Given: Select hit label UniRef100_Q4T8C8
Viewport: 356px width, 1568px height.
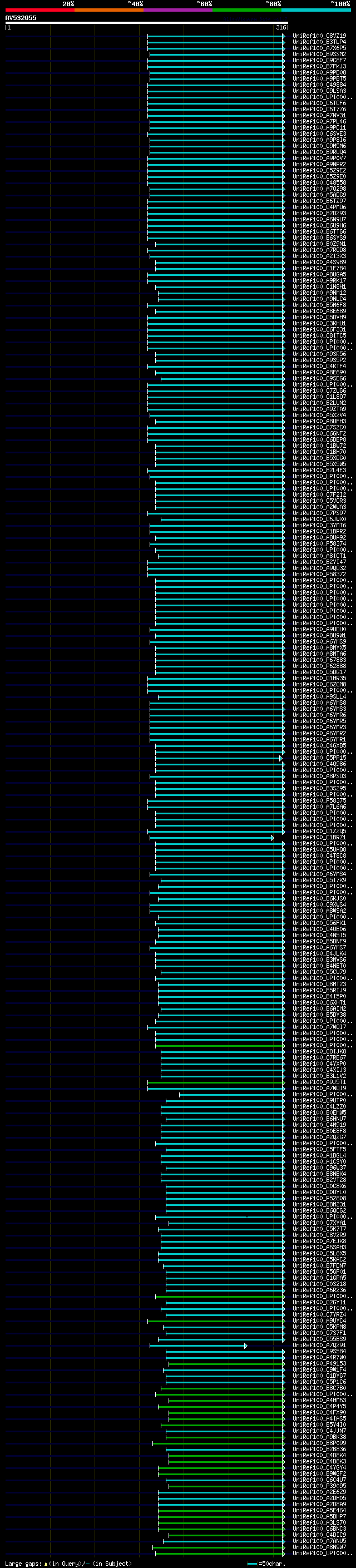Looking at the screenshot, I should click(x=319, y=856).
